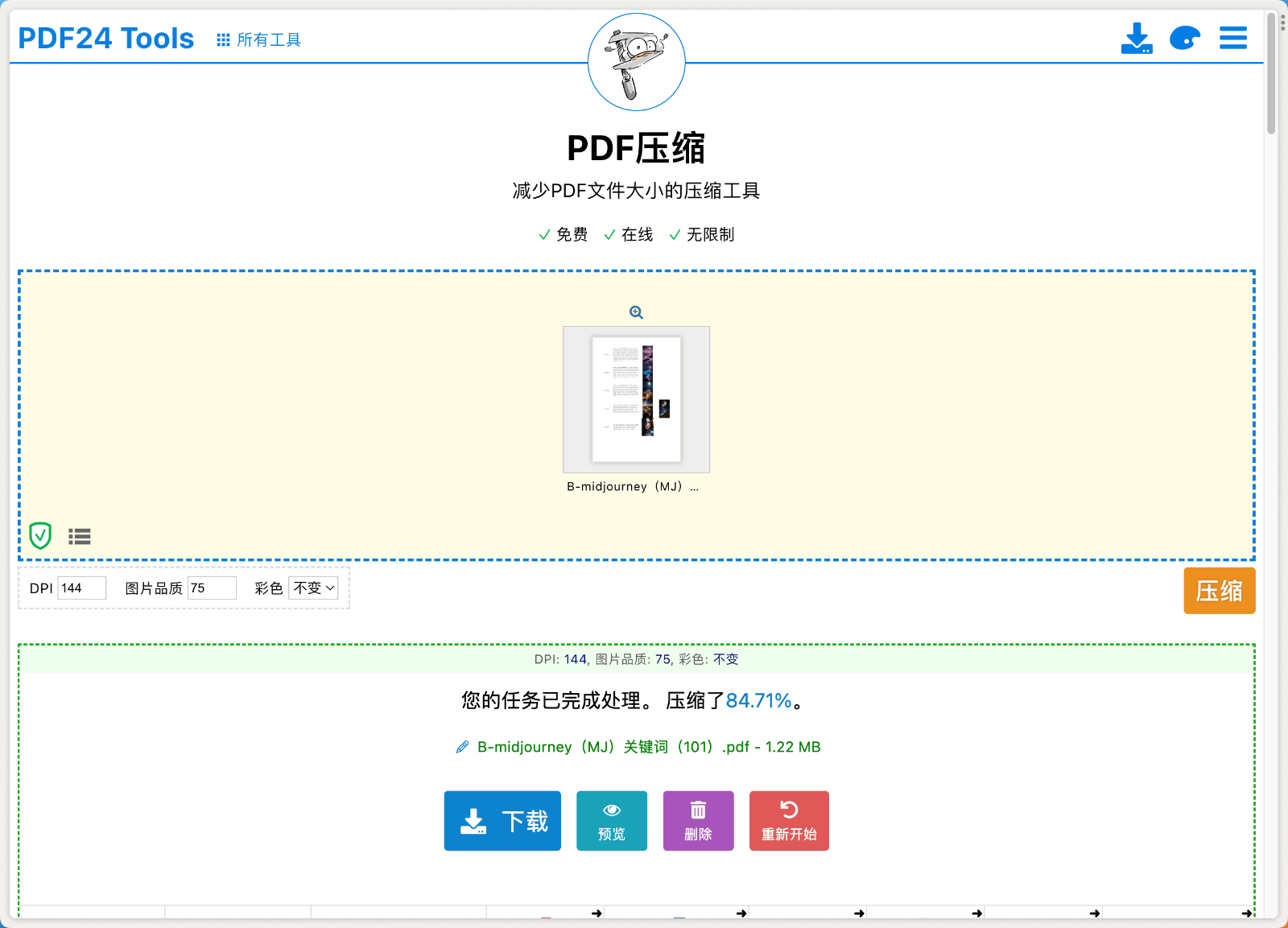Click the grid icon beside 所有工具
This screenshot has height=928, width=1288.
pyautogui.click(x=222, y=39)
